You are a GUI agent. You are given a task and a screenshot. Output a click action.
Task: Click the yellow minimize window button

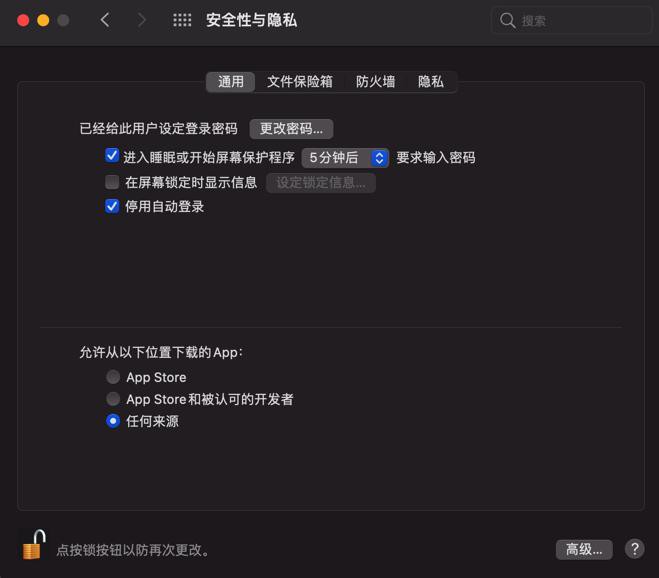[x=43, y=20]
